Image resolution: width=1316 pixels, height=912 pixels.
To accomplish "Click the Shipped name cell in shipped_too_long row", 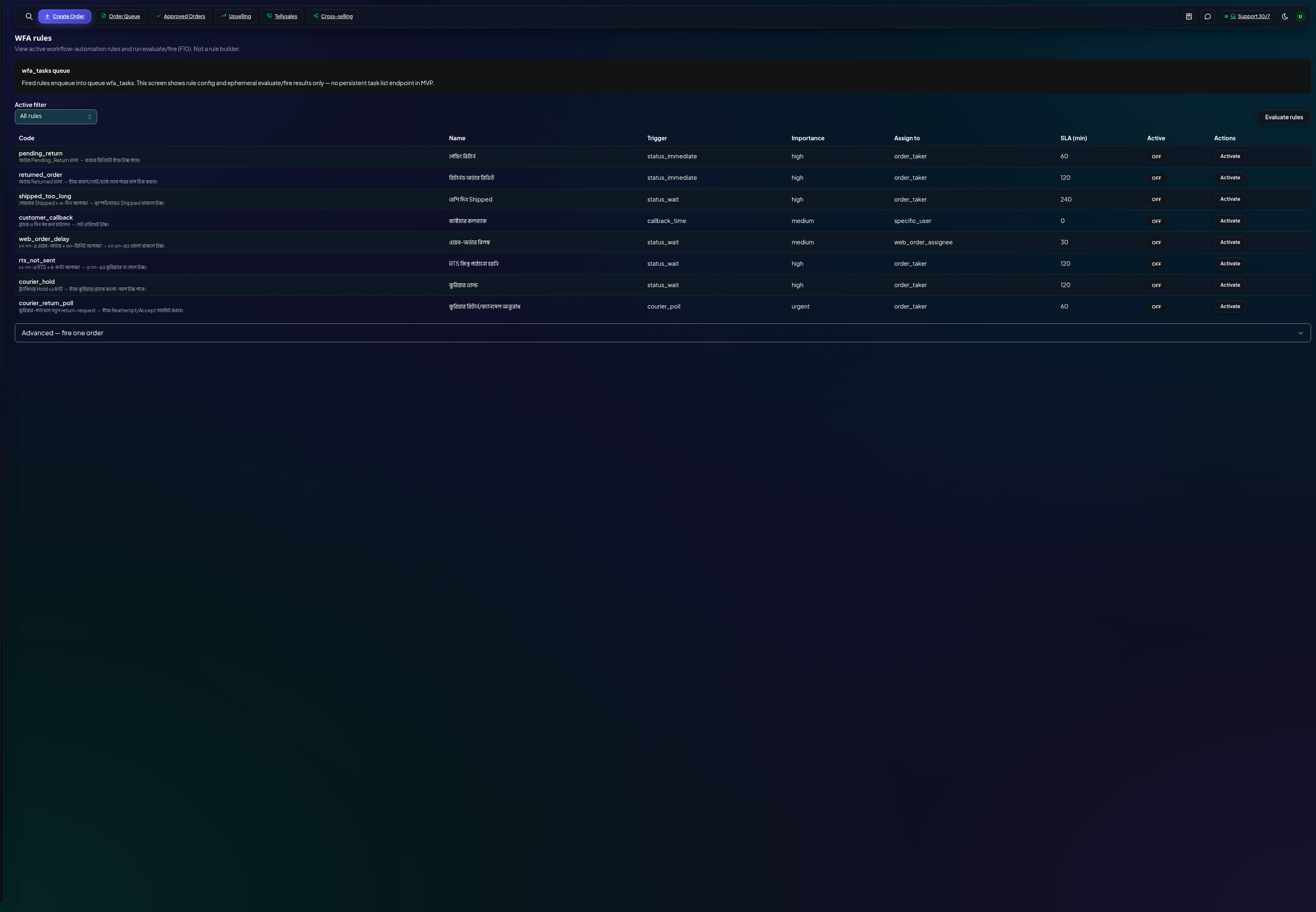I will [x=470, y=200].
